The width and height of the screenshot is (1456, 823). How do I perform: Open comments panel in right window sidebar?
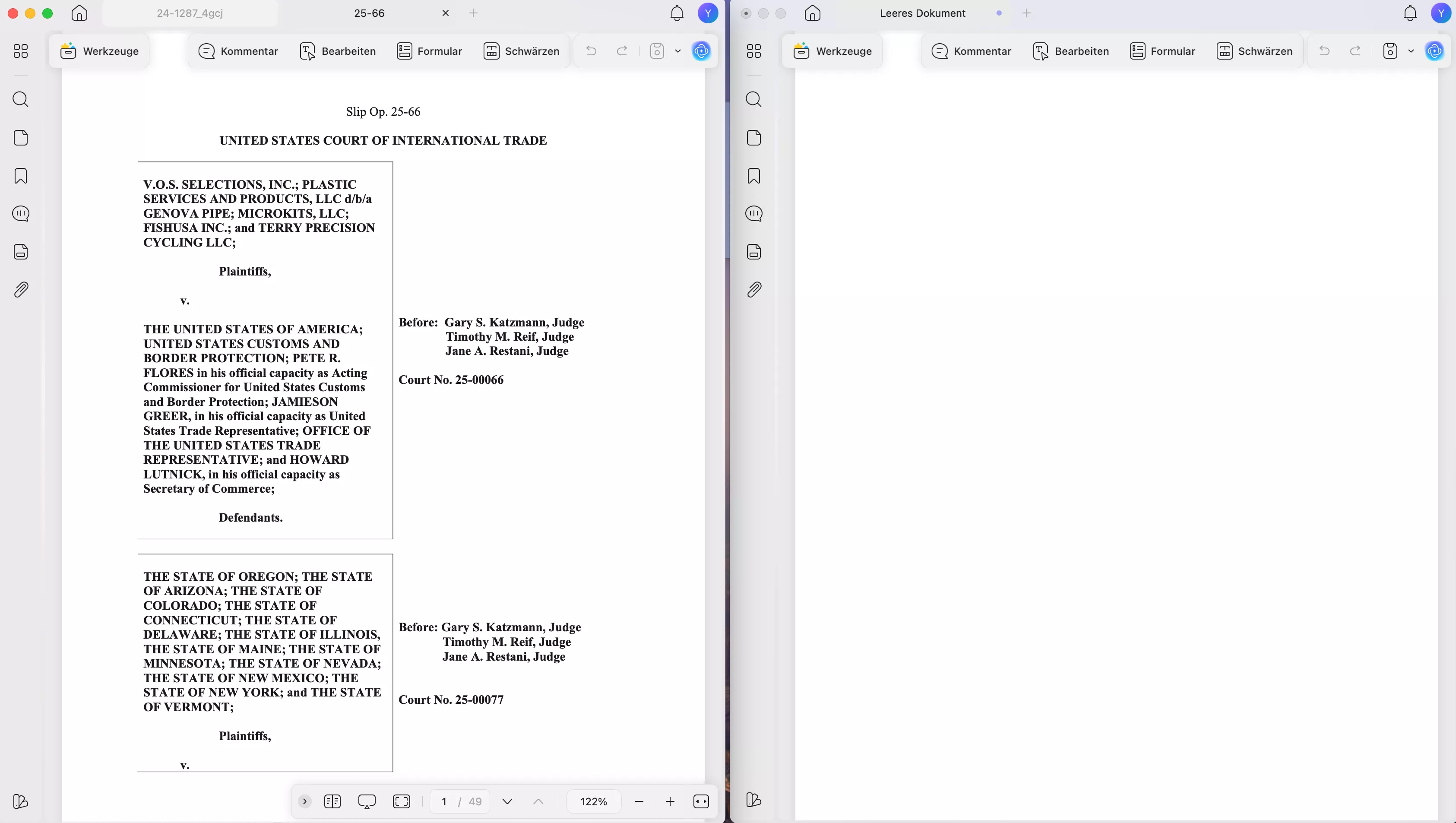(753, 214)
